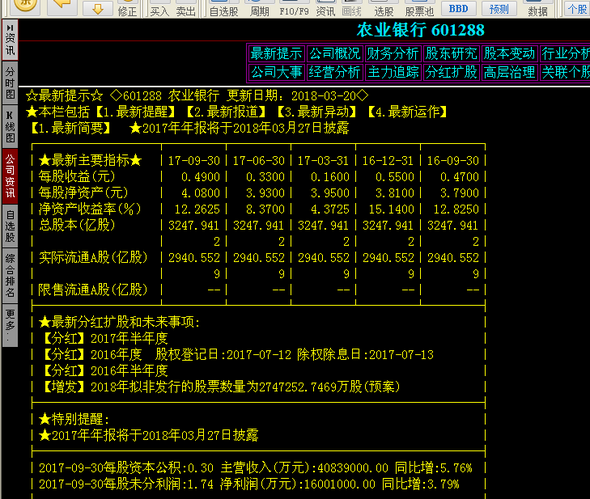Click the 16-12-31 column header
The height and width of the screenshot is (499, 590).
[x=388, y=161]
